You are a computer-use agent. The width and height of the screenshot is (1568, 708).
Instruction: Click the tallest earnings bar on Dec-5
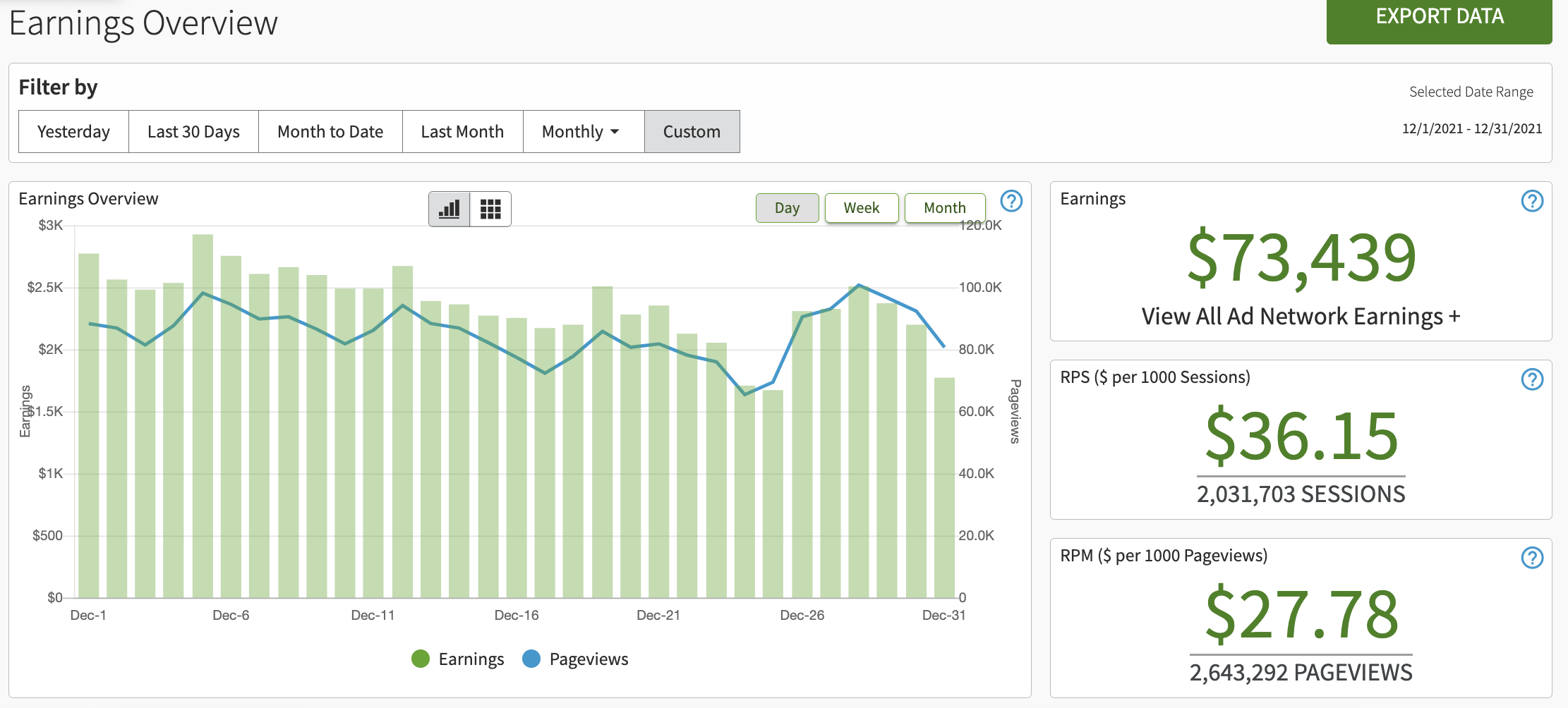click(x=203, y=416)
